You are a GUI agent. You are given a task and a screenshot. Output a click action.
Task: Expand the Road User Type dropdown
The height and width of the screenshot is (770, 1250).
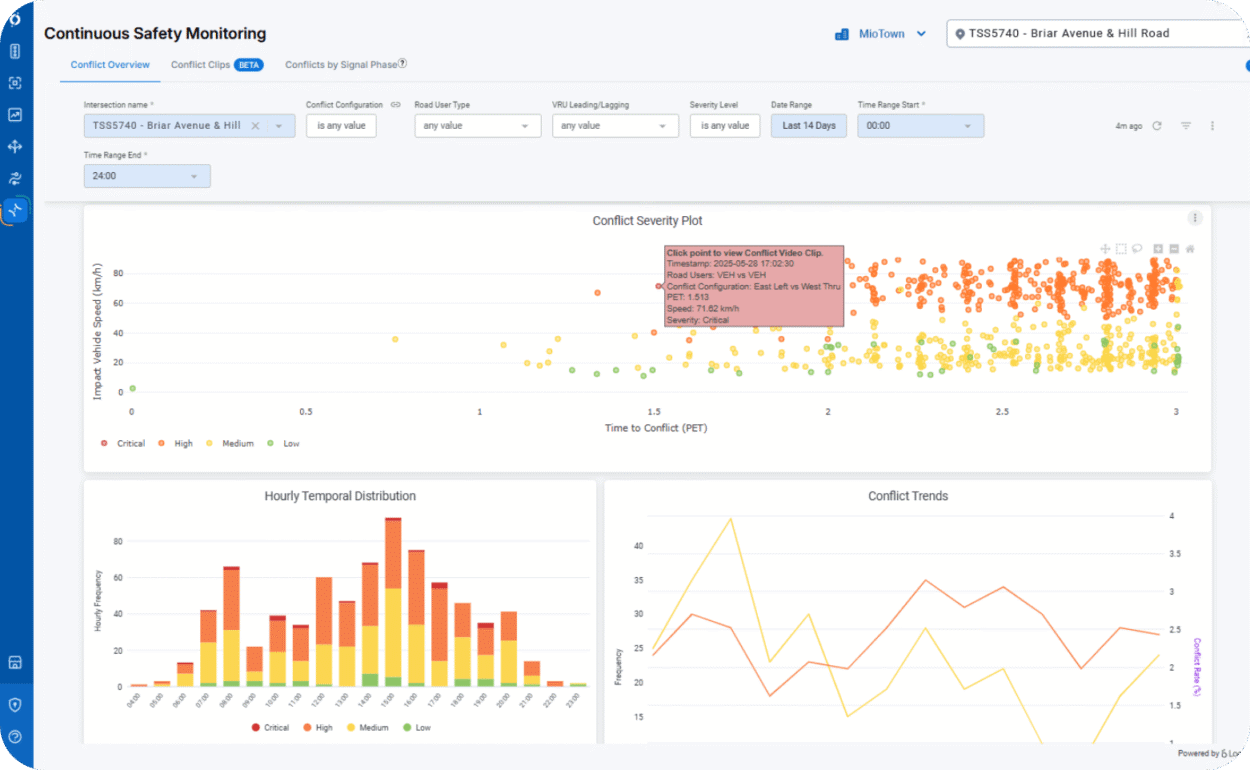(x=477, y=126)
